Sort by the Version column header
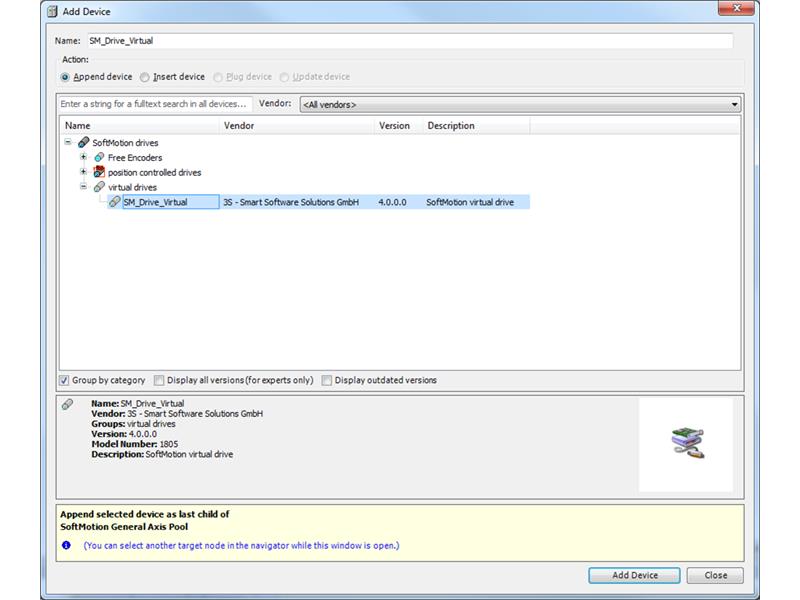This screenshot has height=600, width=800. 398,126
